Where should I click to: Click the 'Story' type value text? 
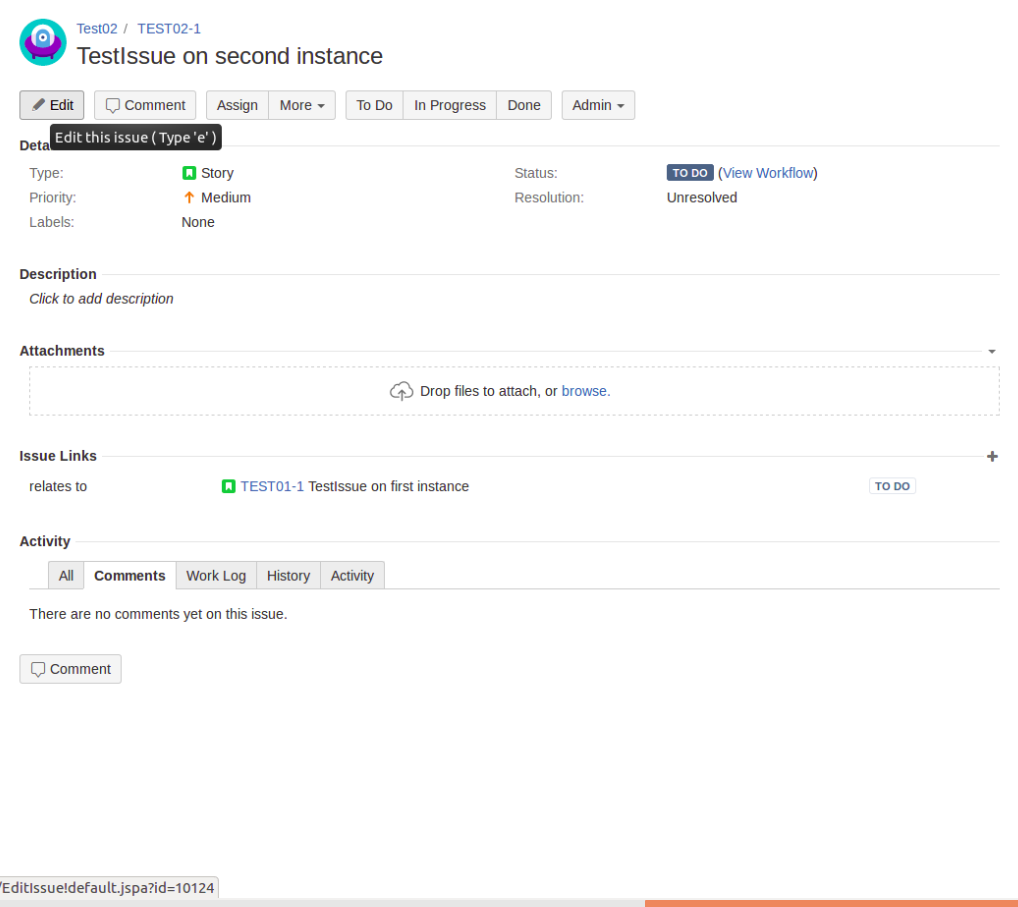click(217, 173)
